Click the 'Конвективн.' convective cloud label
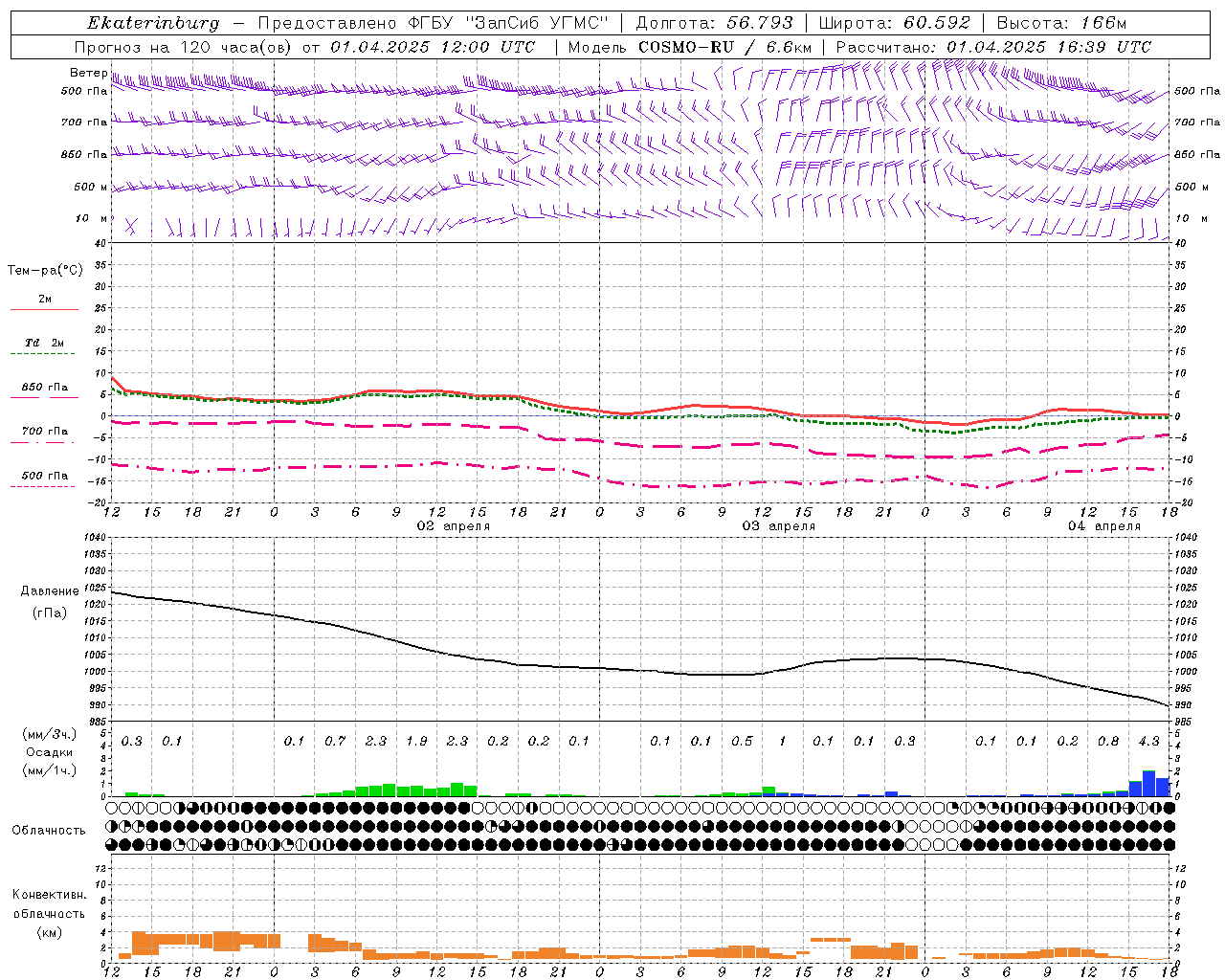Screen dimensions: 1225x980 [x=49, y=895]
